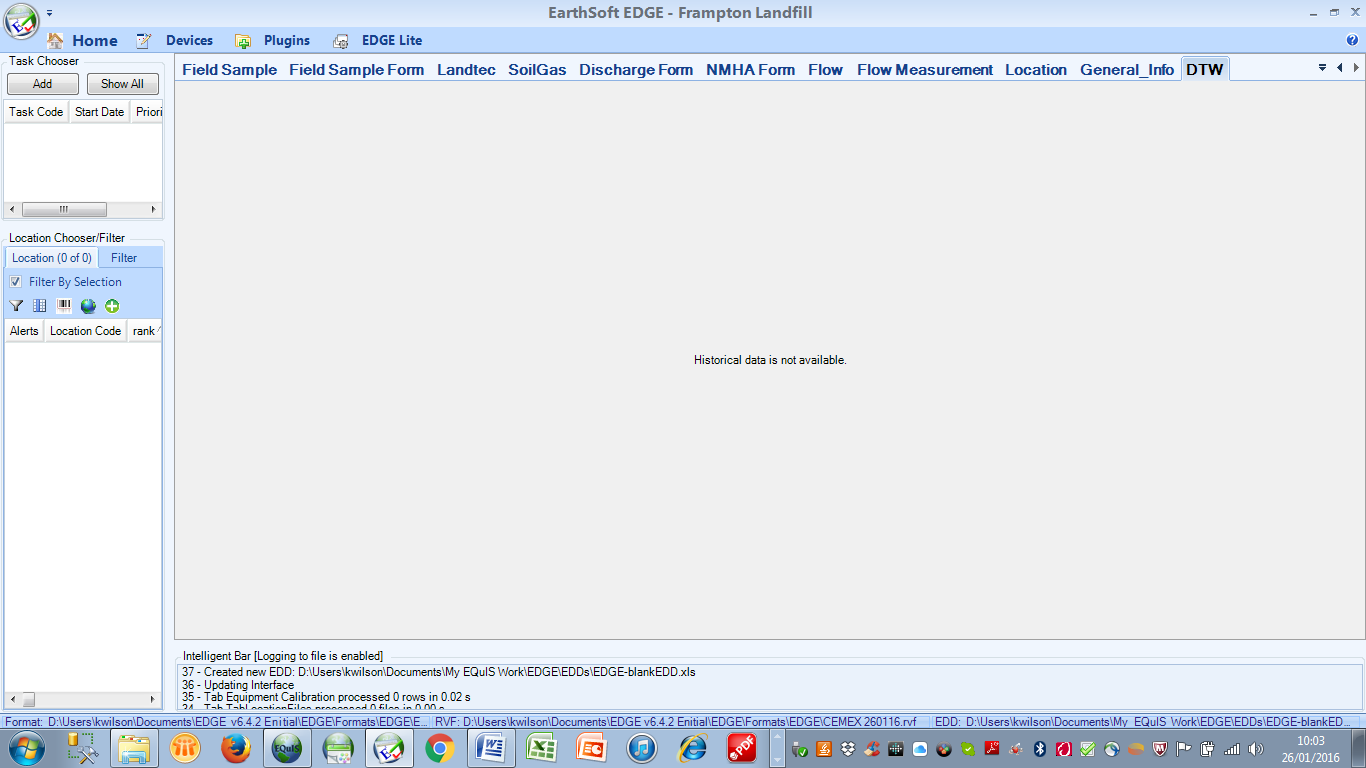Select the Location (0 of 0) tab
1366x768 pixels.
(52, 258)
